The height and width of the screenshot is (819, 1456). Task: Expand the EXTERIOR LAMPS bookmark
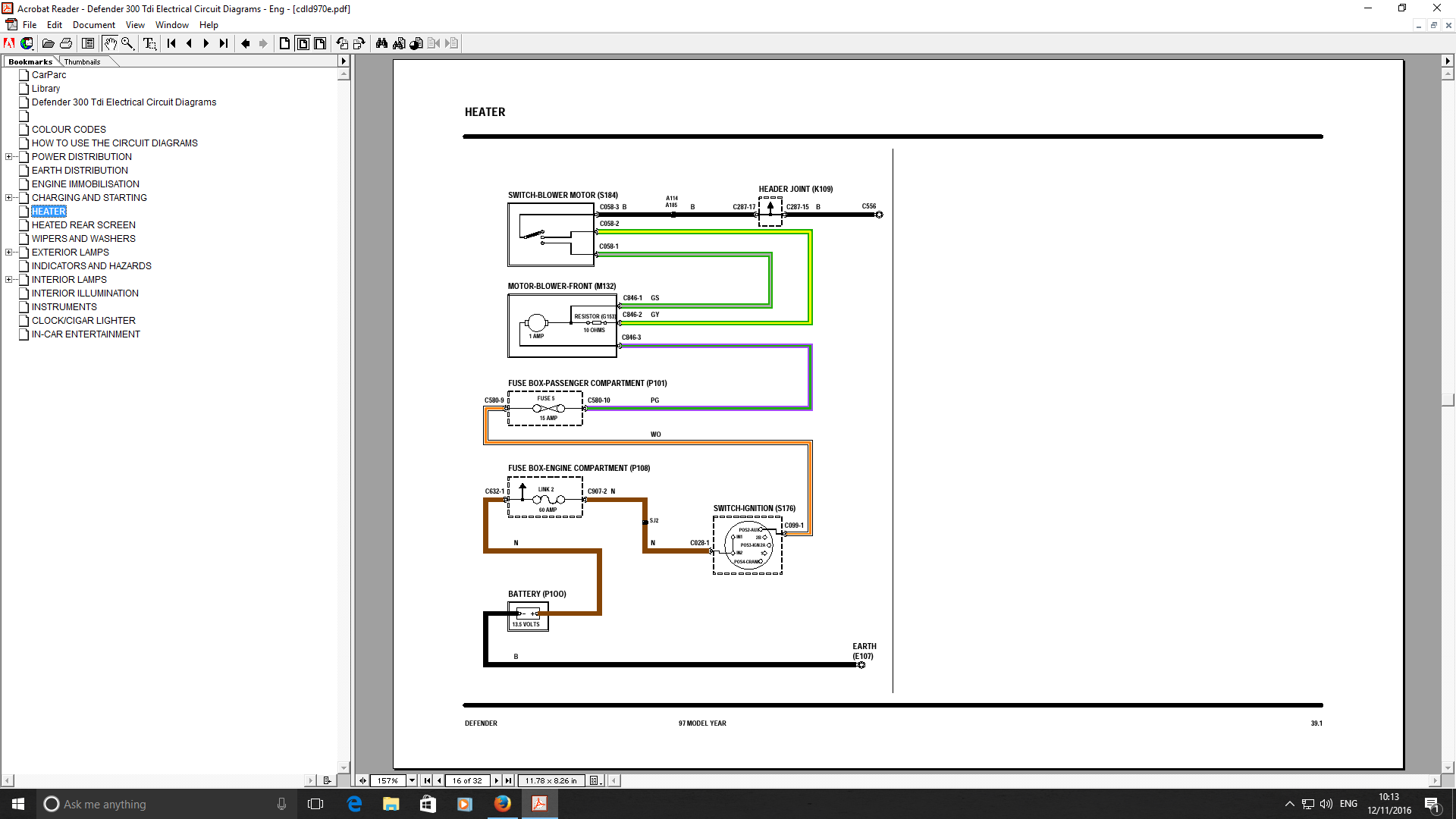click(8, 253)
